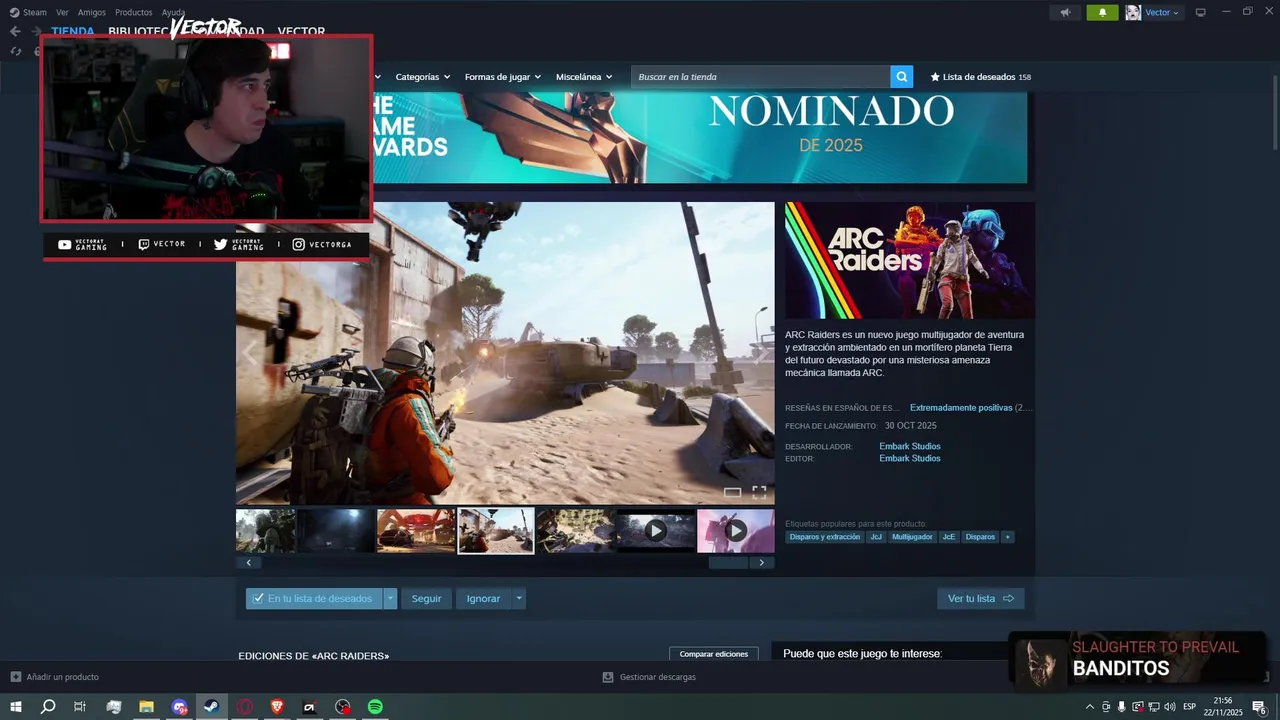The width and height of the screenshot is (1280, 720).
Task: Open the Ver menu
Action: click(62, 12)
